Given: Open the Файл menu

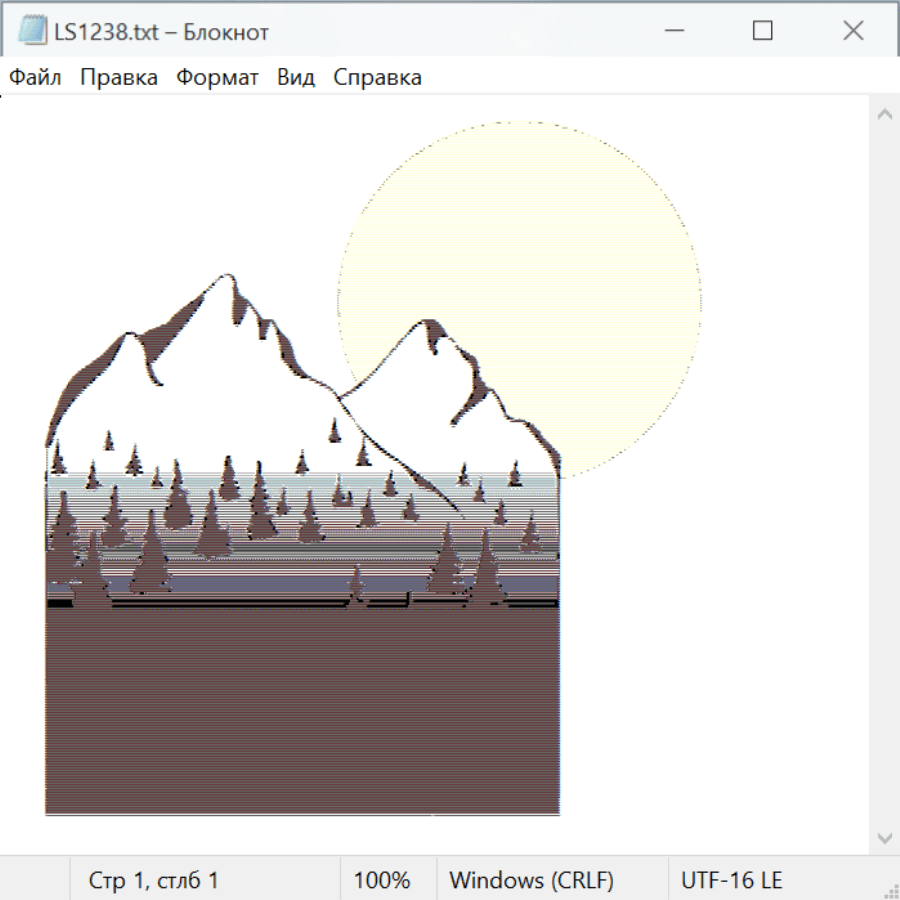Looking at the screenshot, I should (36, 77).
